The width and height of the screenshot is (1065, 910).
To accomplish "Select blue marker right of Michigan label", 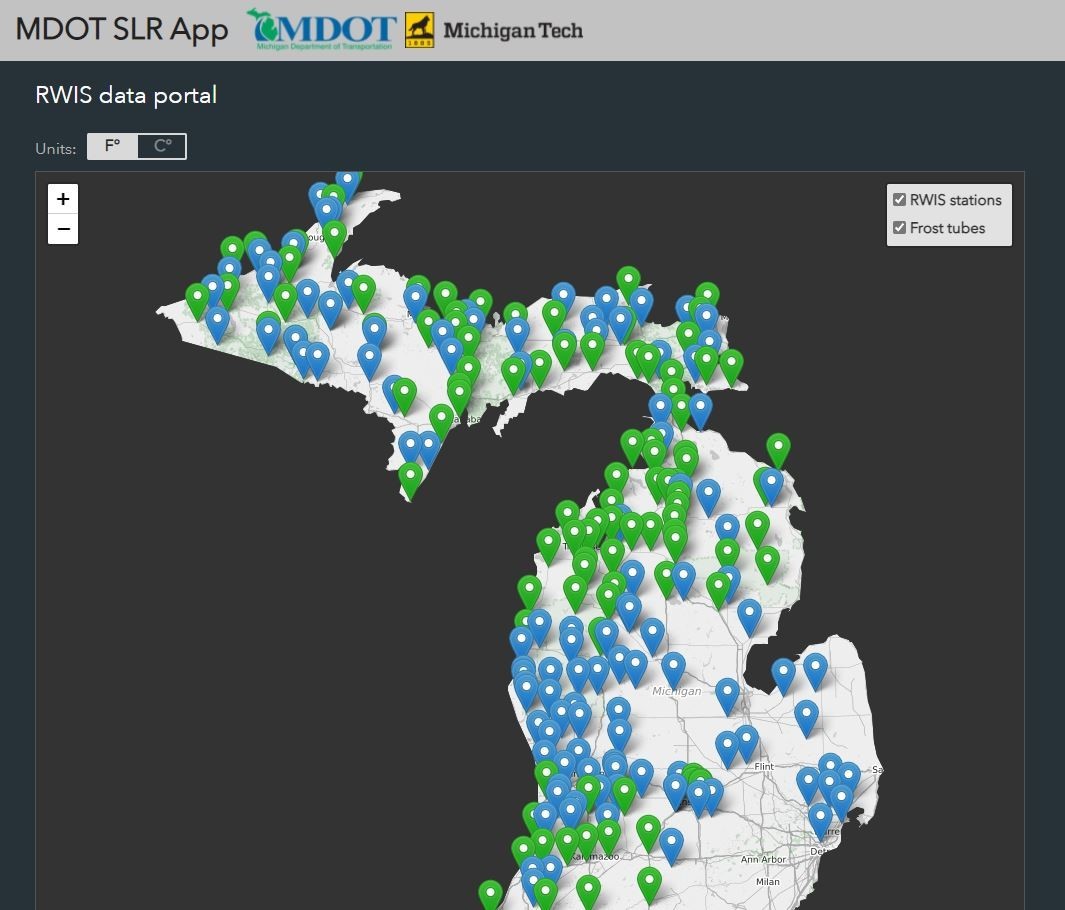I will pyautogui.click(x=727, y=693).
